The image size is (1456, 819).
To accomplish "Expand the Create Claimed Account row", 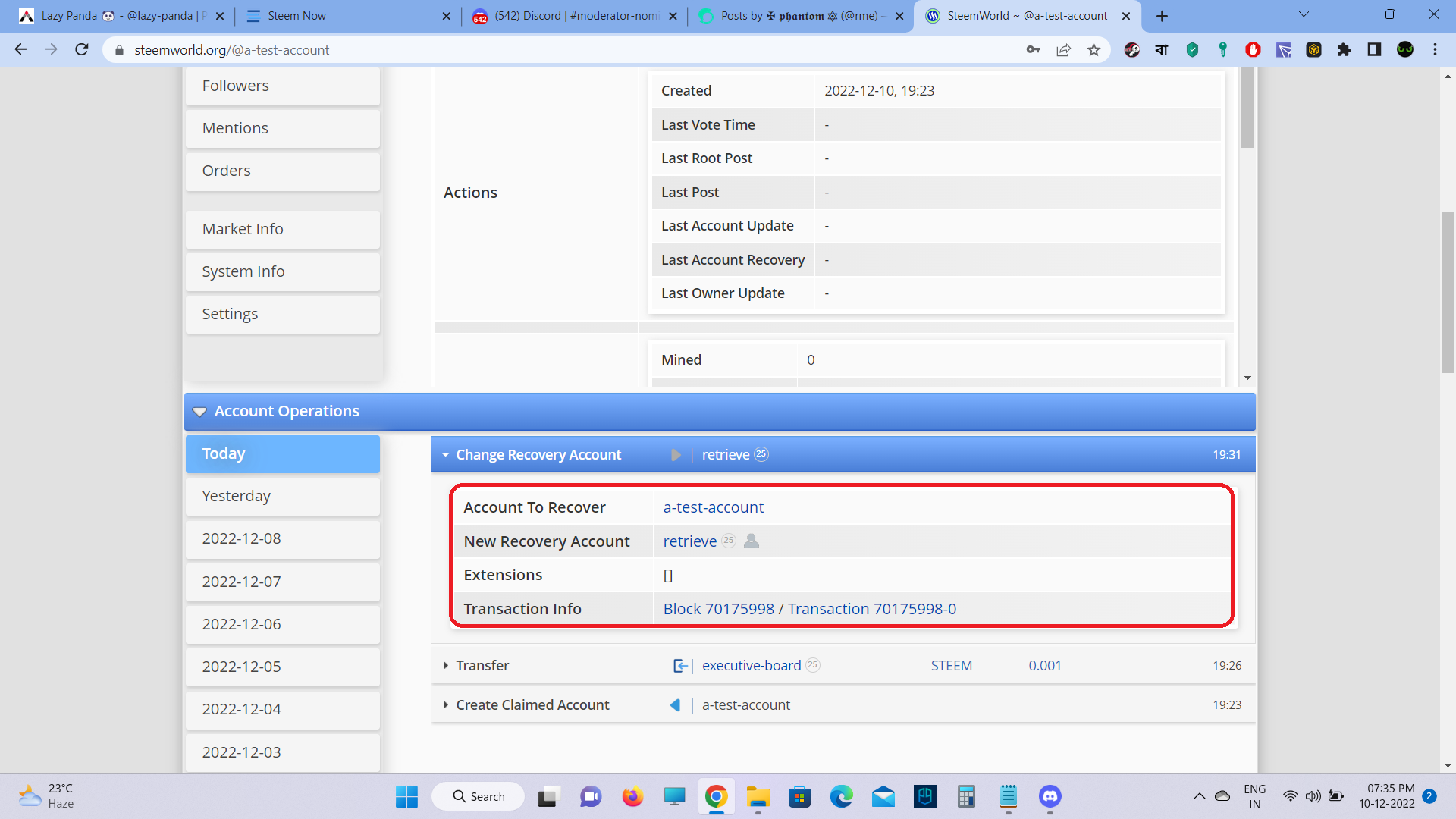I will tap(446, 705).
